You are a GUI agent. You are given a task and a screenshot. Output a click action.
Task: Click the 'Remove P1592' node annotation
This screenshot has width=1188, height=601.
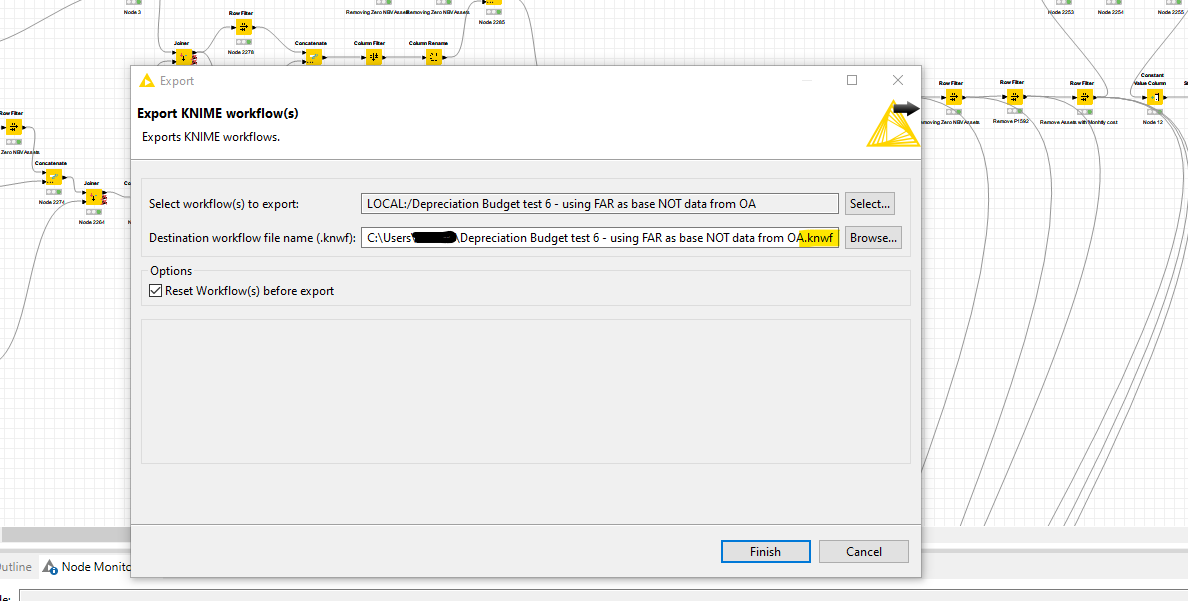(x=1011, y=121)
